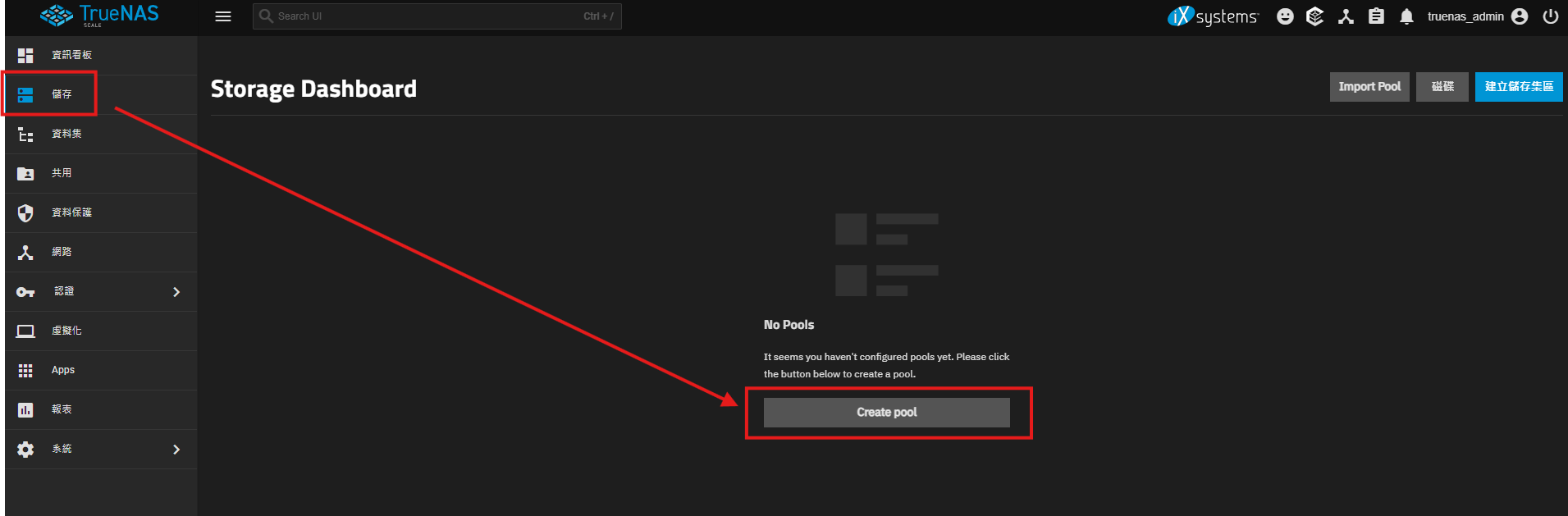Open the directory services monitor icon
The image size is (1568, 516).
pyautogui.click(x=1346, y=16)
